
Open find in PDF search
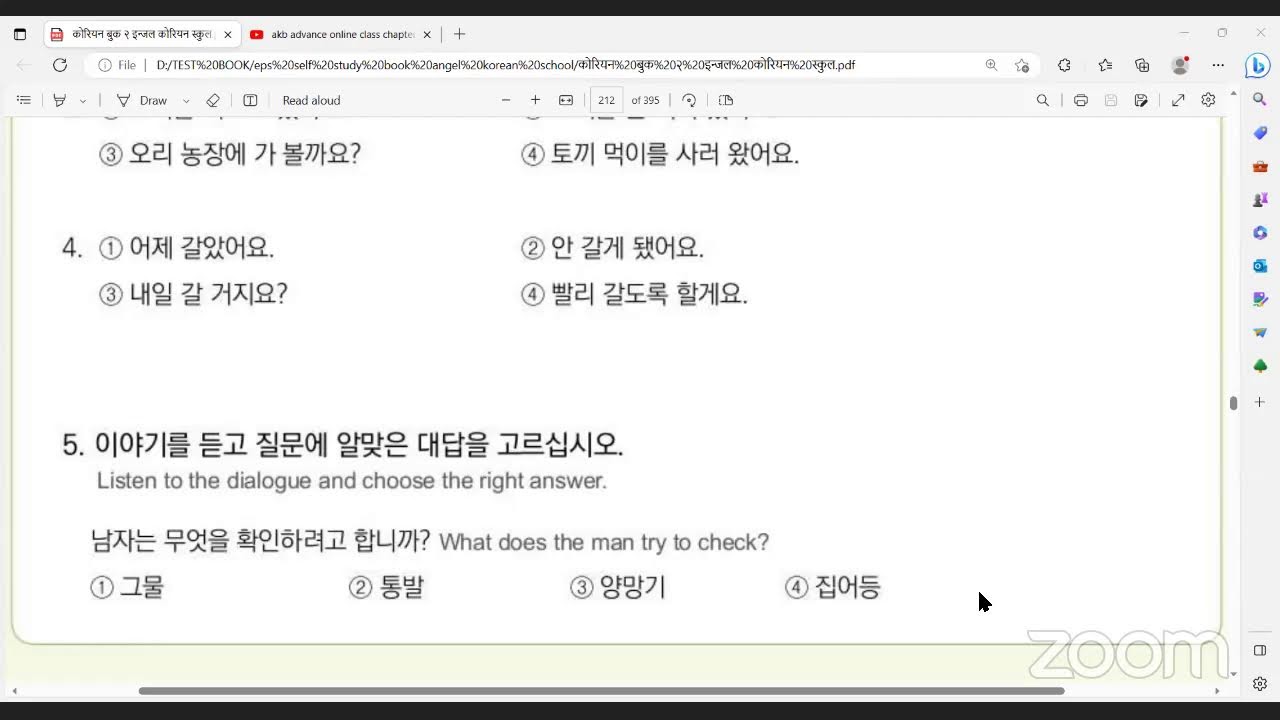click(1043, 100)
